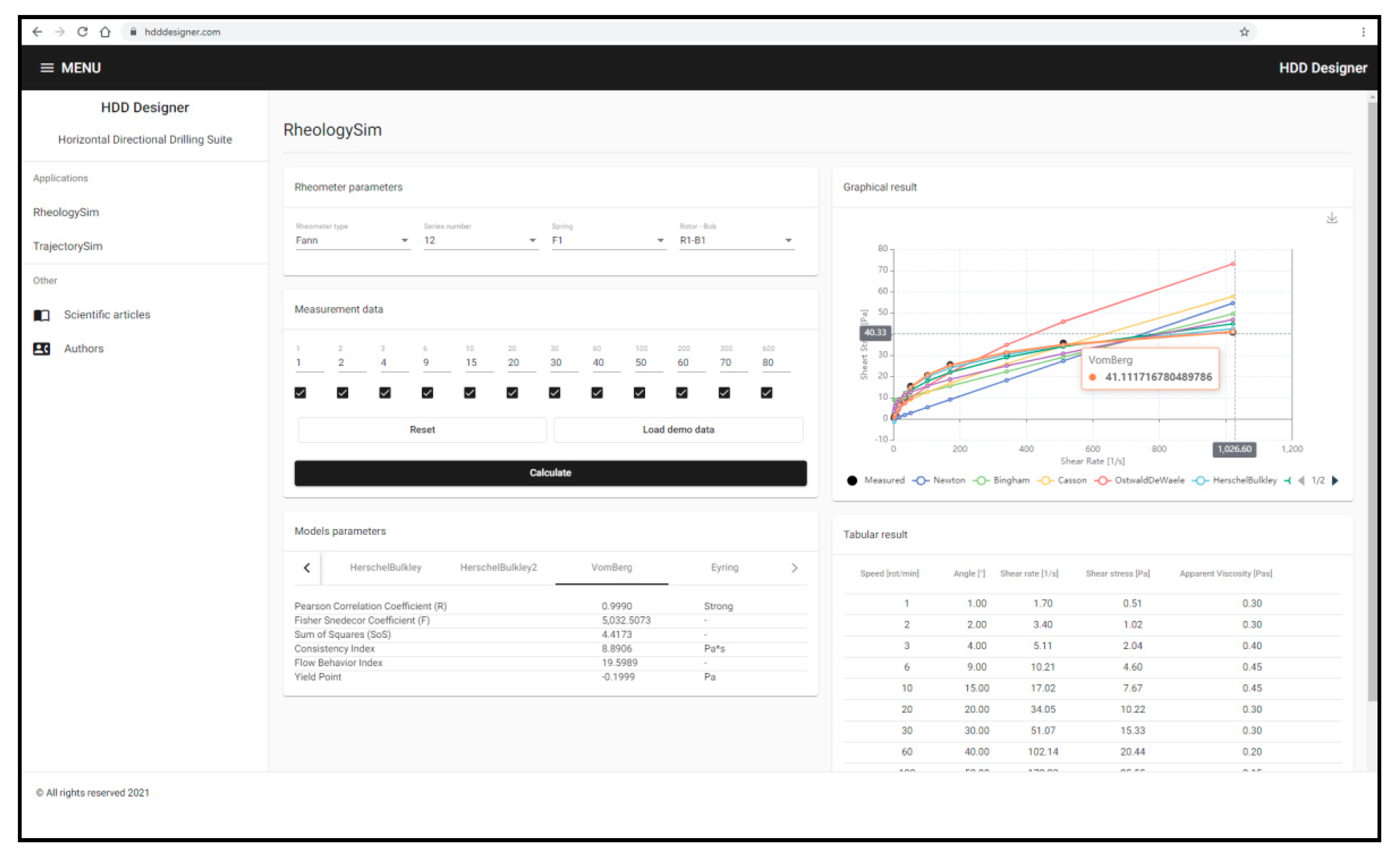Click the browser reload icon

82,32
